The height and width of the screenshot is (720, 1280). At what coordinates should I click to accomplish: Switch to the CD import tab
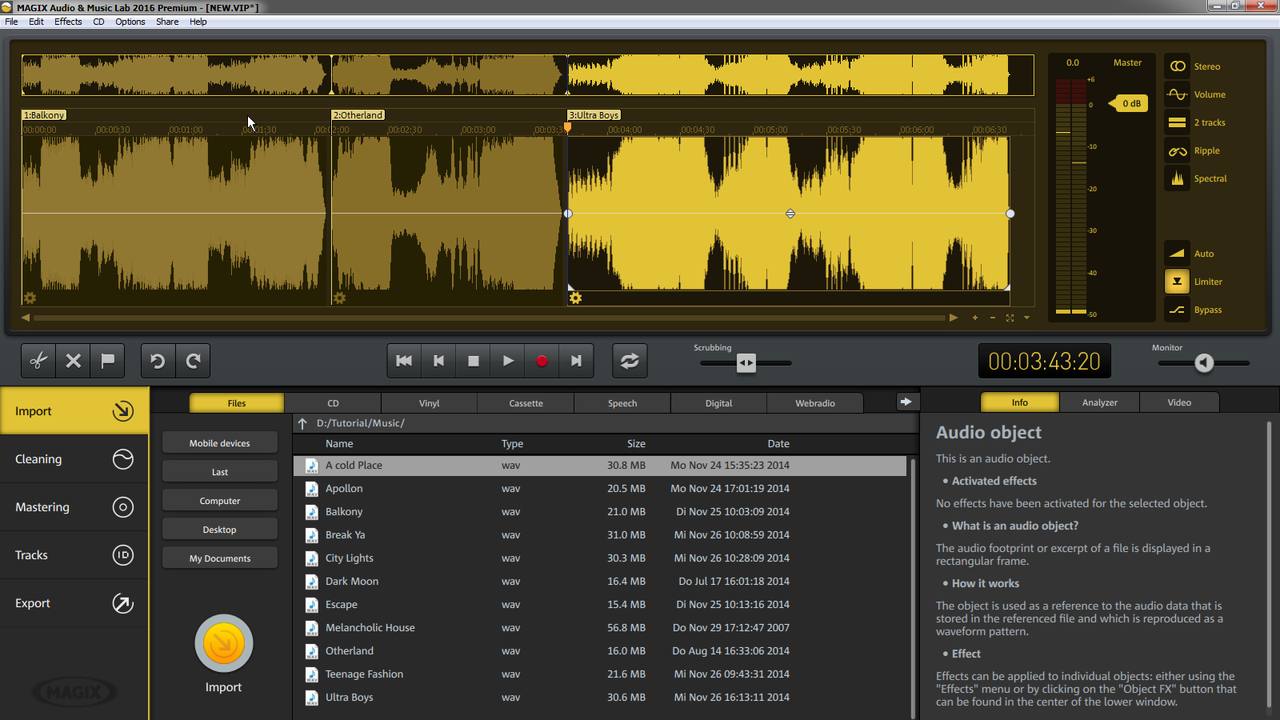click(x=333, y=403)
